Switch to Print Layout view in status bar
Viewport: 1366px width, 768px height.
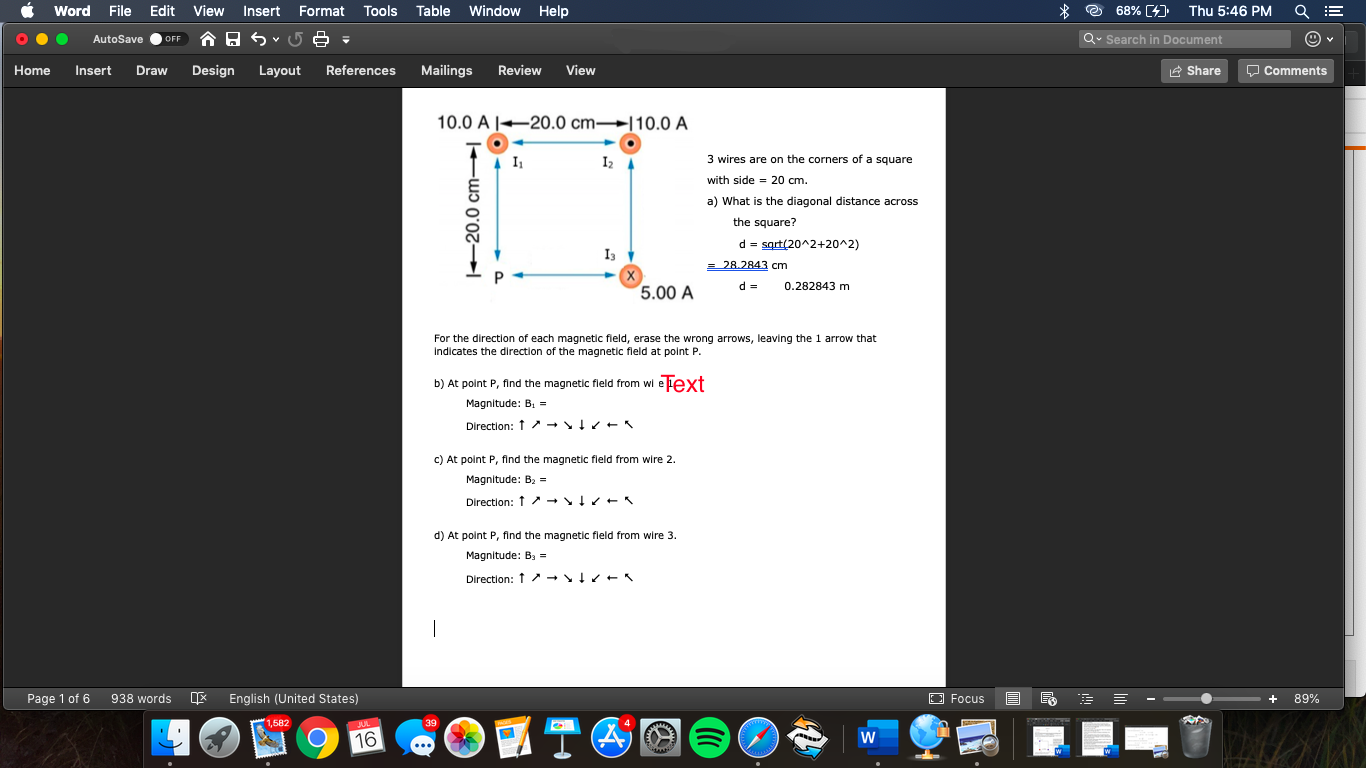pyautogui.click(x=1013, y=698)
